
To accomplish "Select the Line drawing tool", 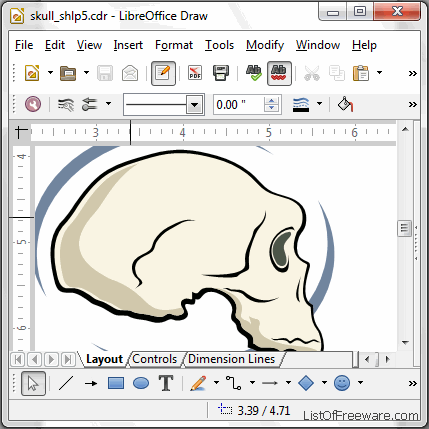I will [x=66, y=383].
